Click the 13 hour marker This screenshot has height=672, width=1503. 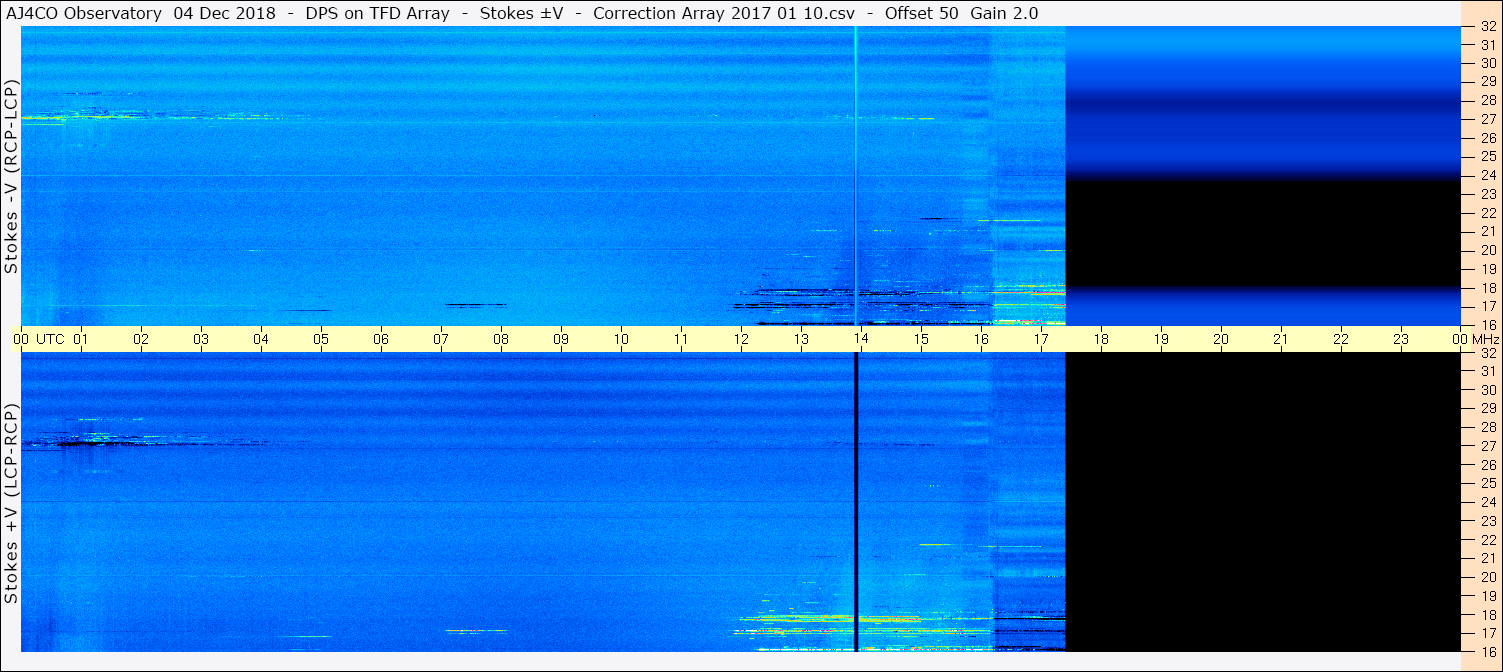(x=801, y=339)
